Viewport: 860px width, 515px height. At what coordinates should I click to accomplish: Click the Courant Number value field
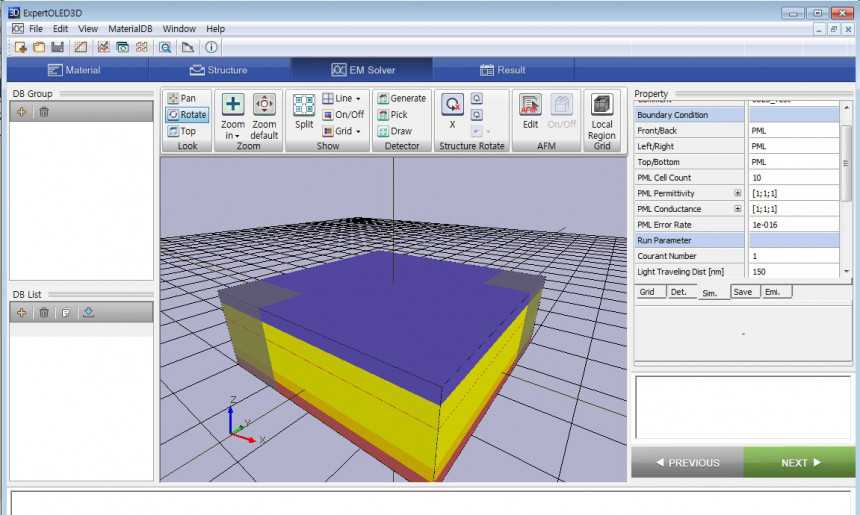point(794,256)
